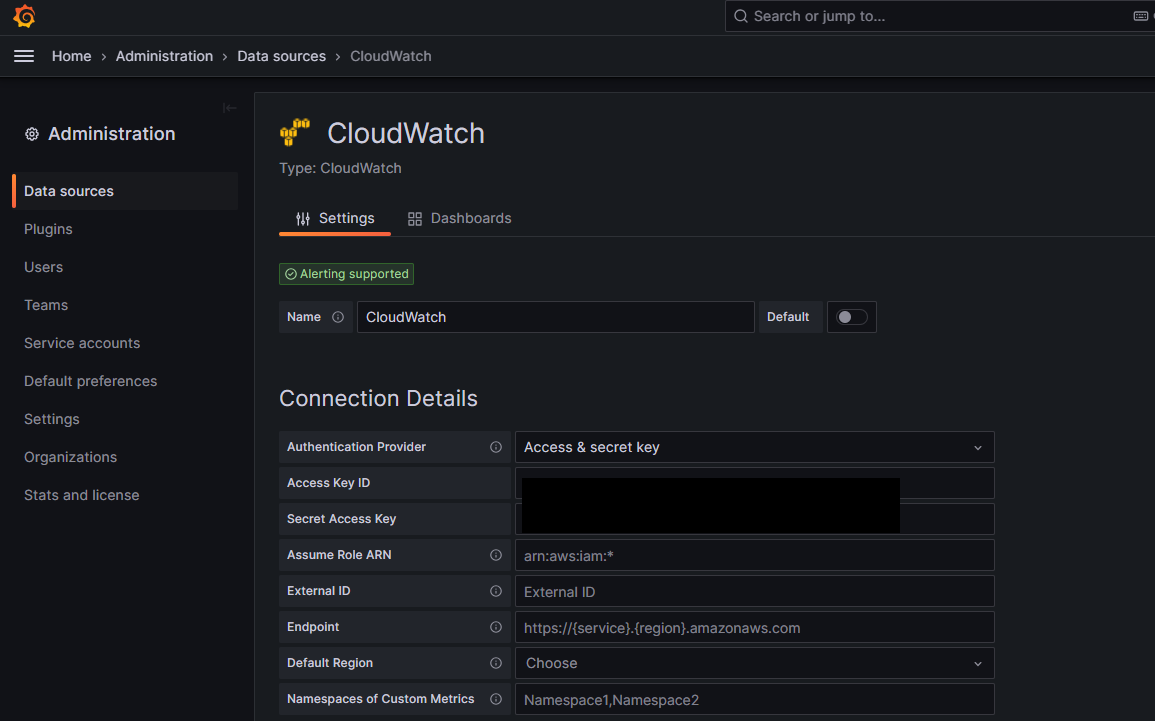Switch to the Settings tab

pyautogui.click(x=334, y=219)
